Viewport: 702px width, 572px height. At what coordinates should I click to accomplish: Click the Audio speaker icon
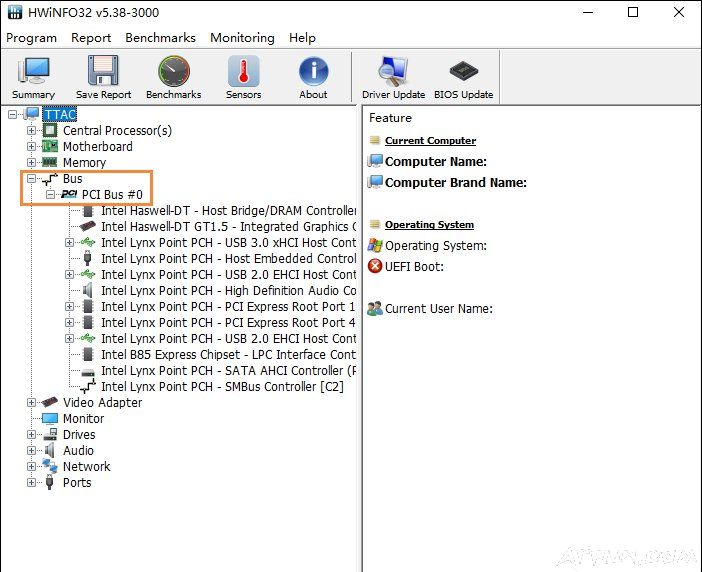pyautogui.click(x=50, y=450)
